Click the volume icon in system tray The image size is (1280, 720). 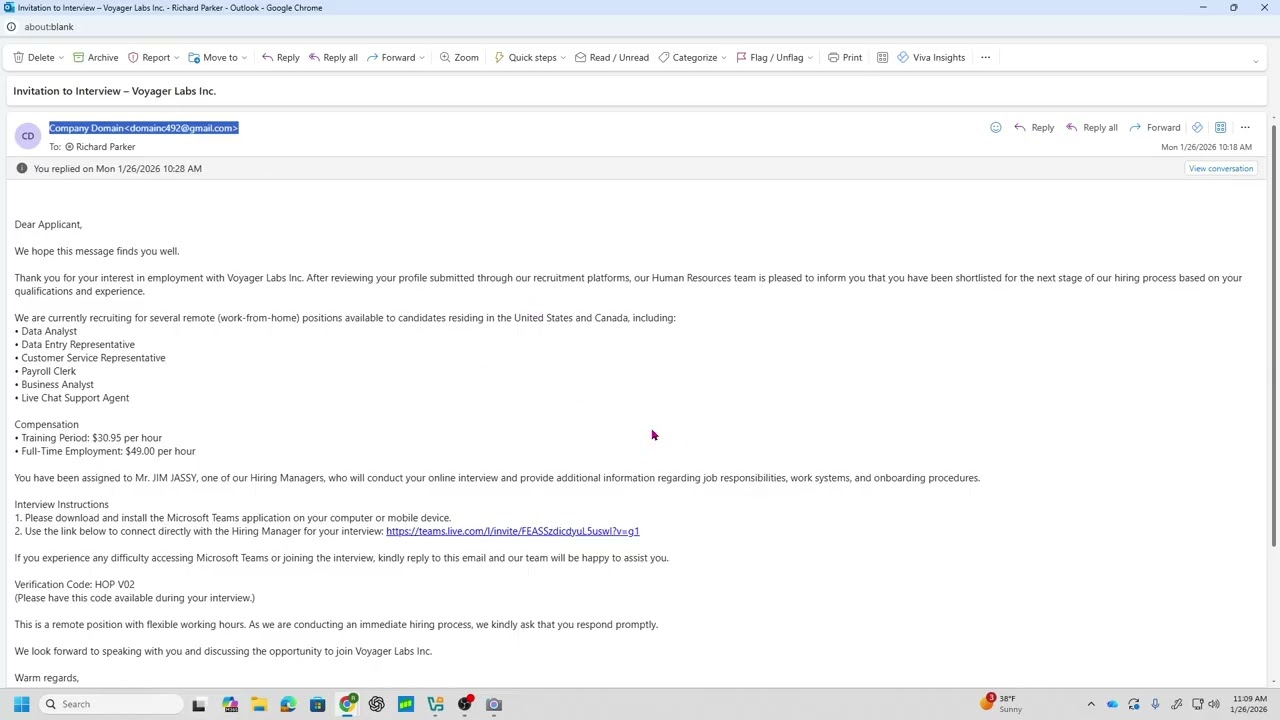click(x=1213, y=704)
